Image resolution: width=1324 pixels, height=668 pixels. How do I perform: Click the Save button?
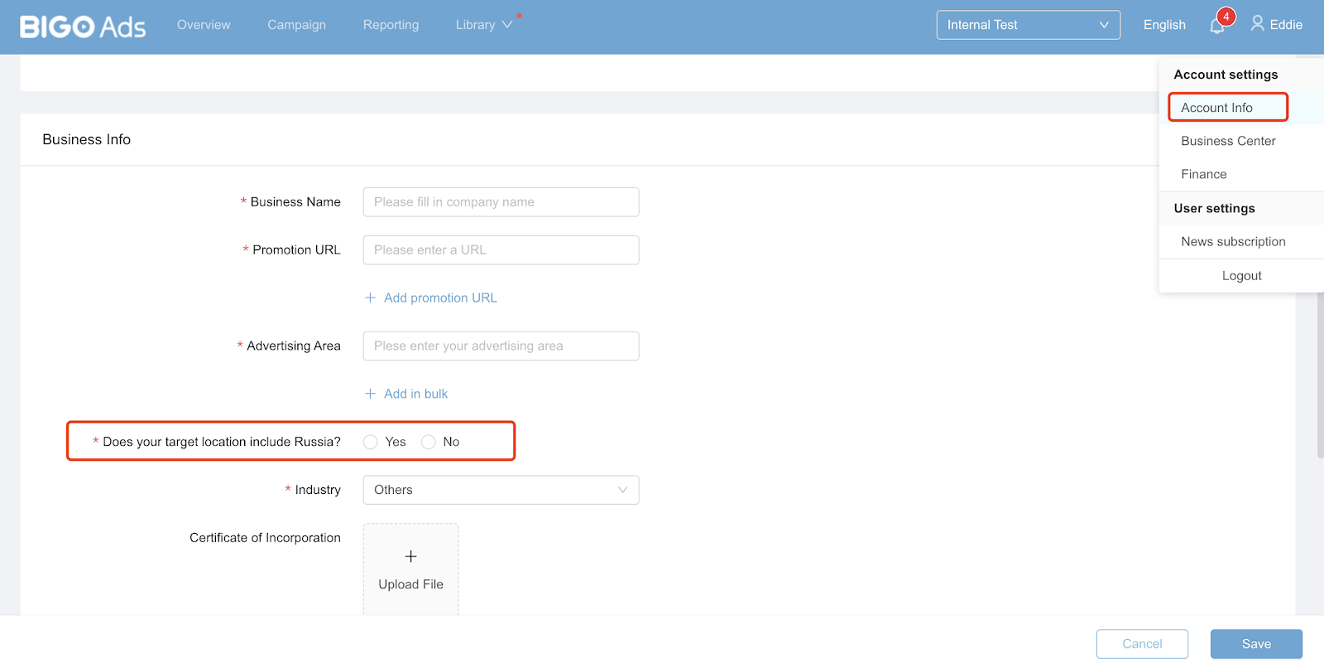tap(1256, 644)
